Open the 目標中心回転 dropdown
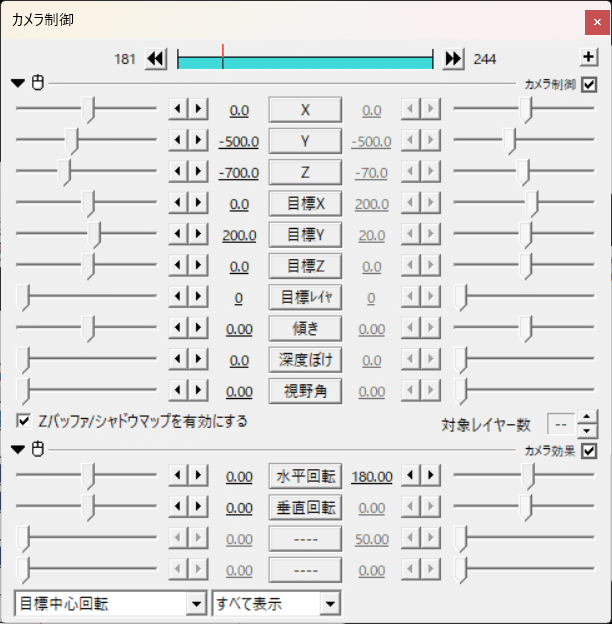Viewport: 612px width, 624px height. (x=111, y=604)
